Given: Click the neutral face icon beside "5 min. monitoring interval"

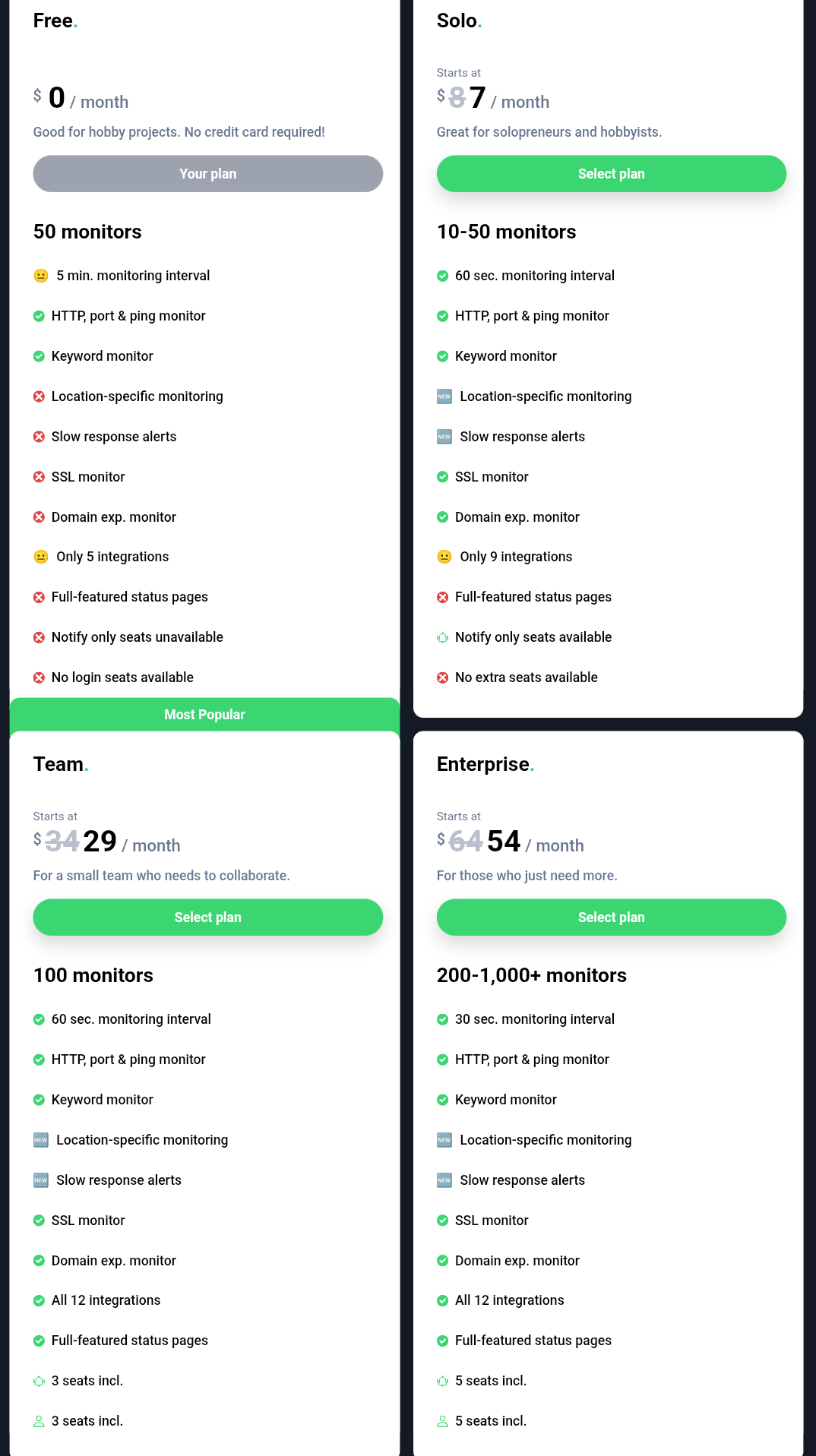Looking at the screenshot, I should (x=41, y=276).
